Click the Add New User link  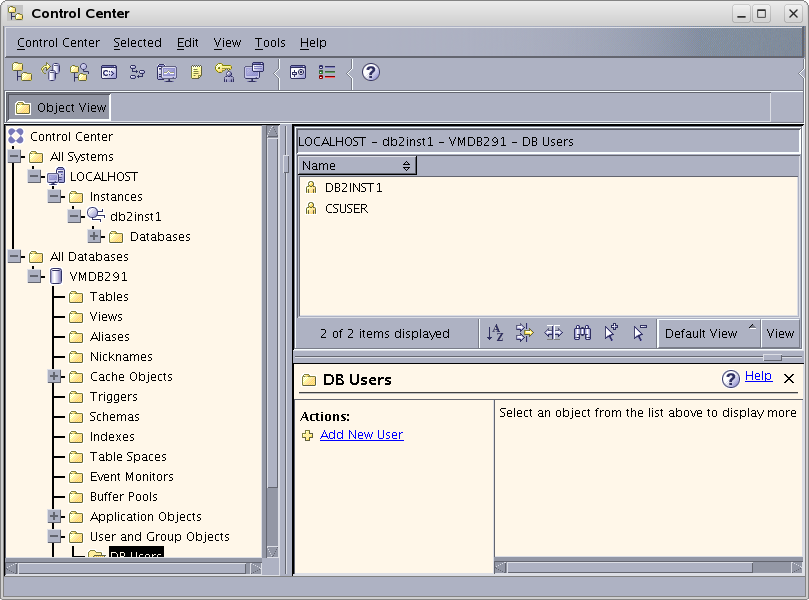361,434
